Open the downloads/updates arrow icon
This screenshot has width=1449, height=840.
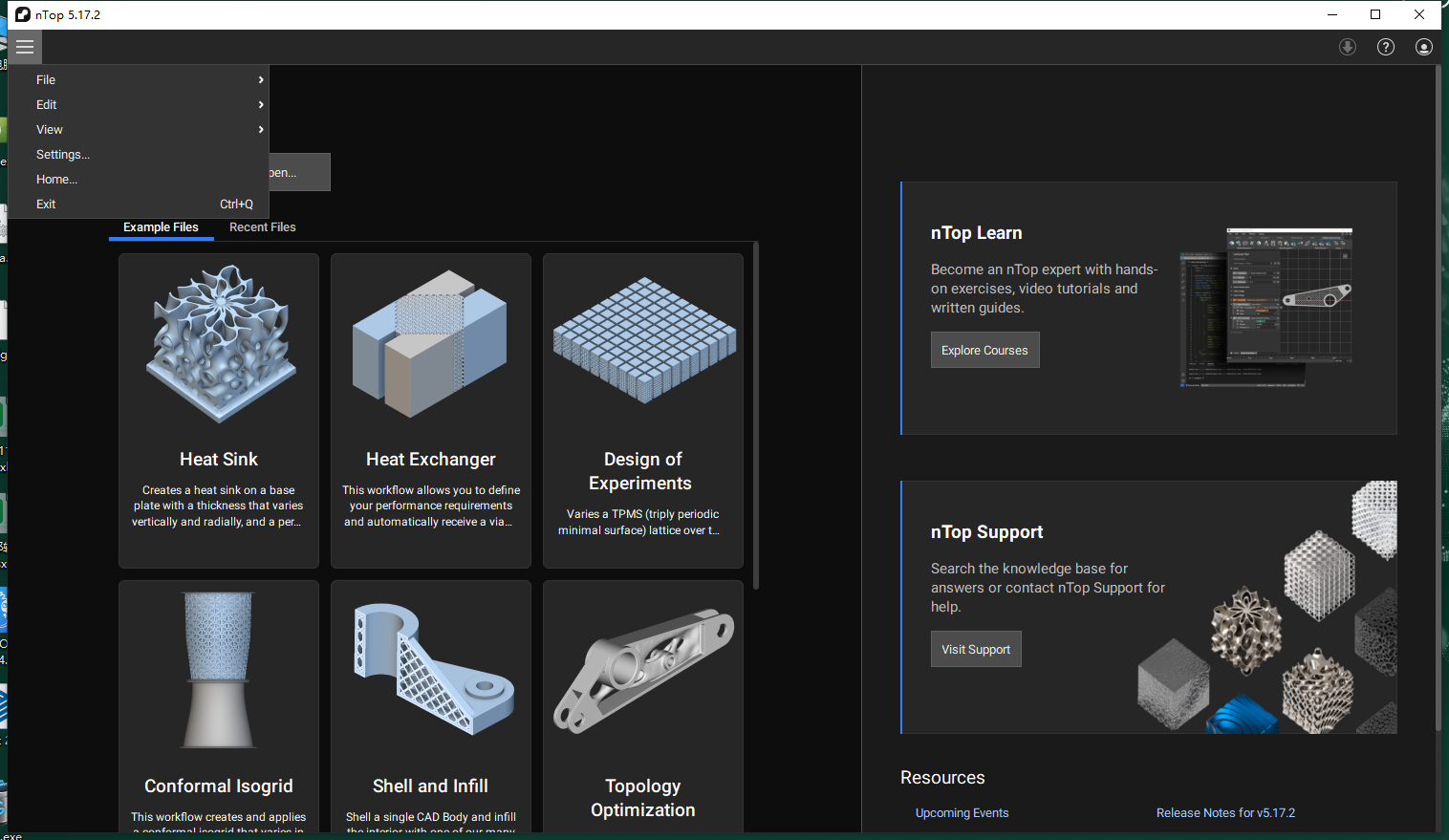click(1348, 47)
